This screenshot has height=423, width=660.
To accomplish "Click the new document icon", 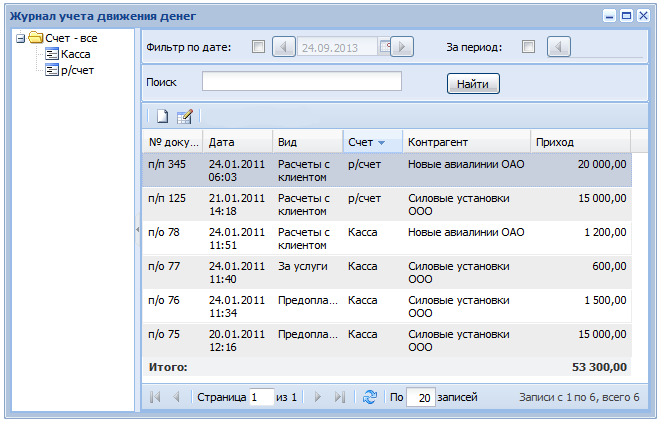I will [x=162, y=116].
